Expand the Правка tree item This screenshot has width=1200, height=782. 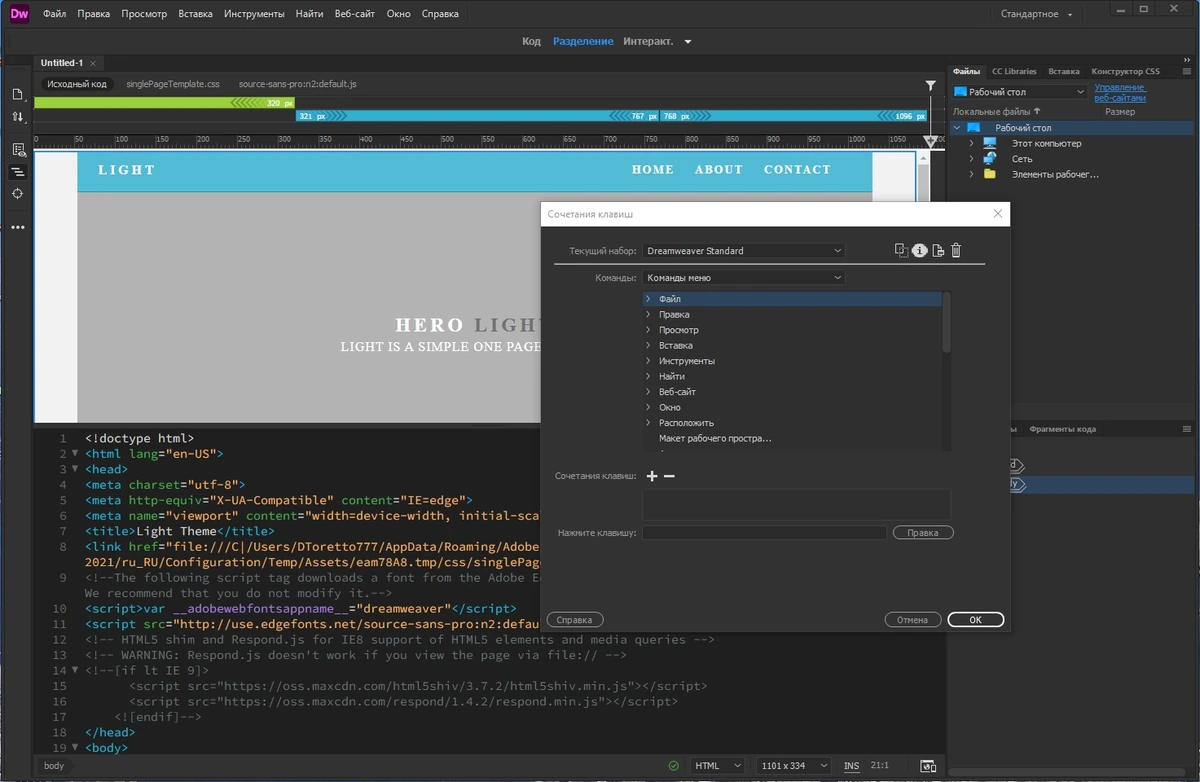(x=648, y=314)
